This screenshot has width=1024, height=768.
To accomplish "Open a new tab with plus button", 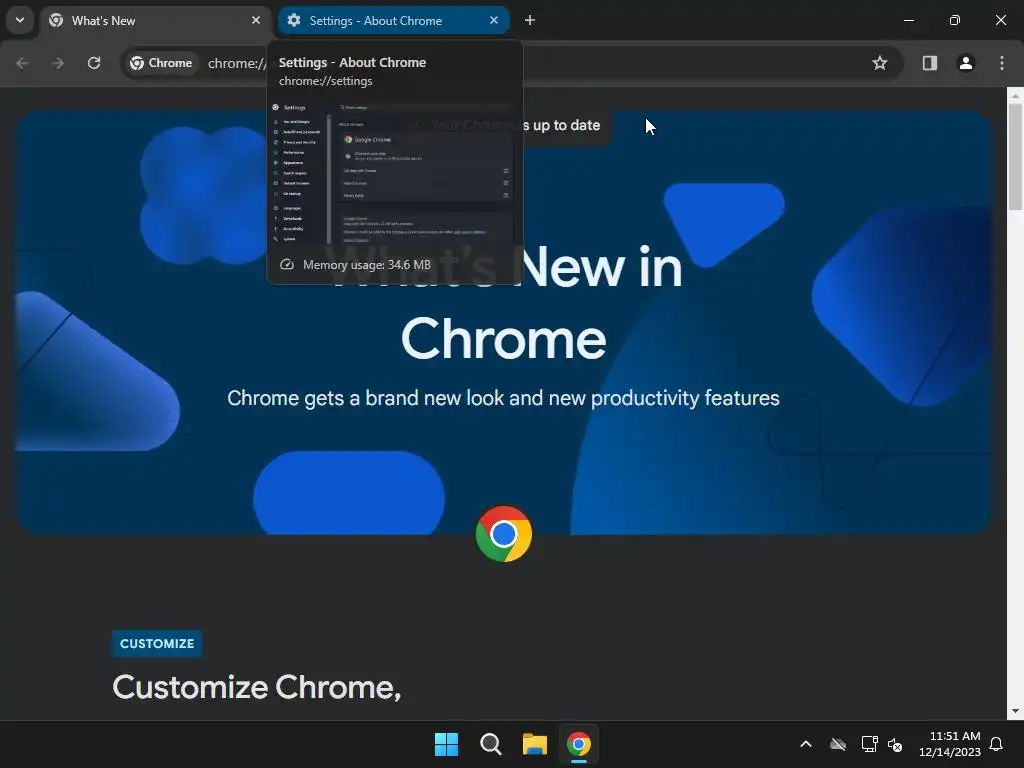I will click(530, 20).
